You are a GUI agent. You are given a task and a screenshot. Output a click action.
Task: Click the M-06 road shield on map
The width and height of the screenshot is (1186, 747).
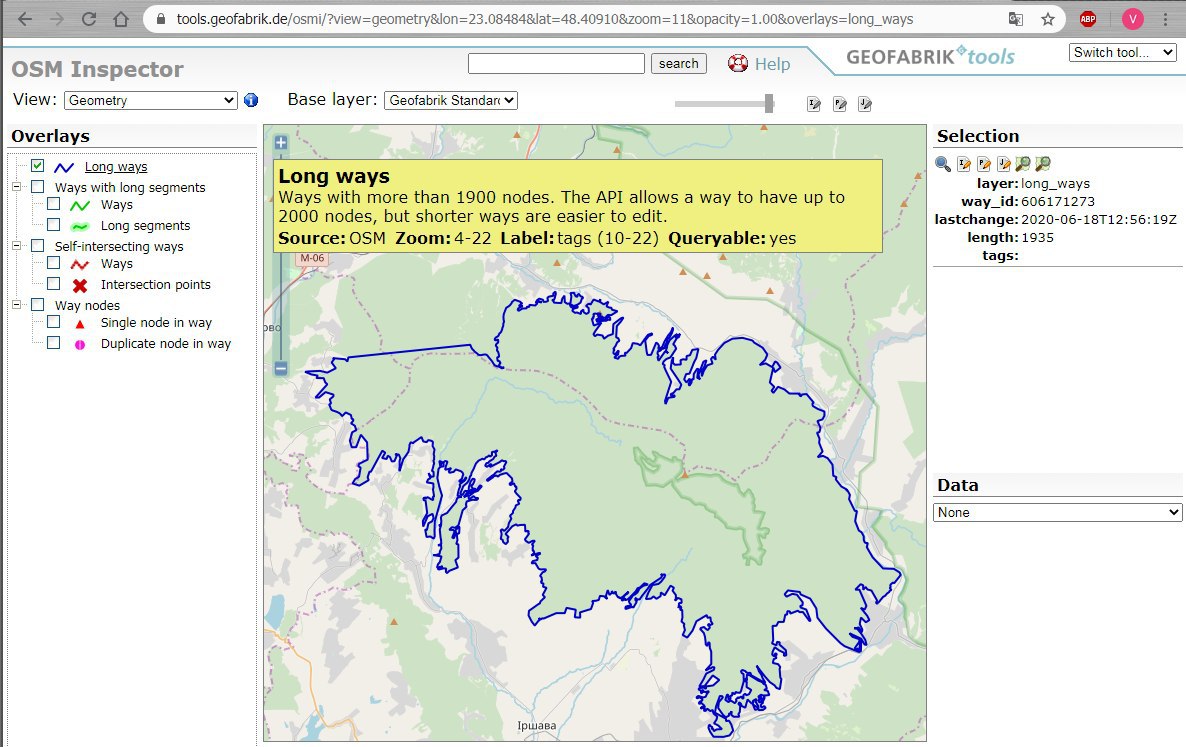click(x=312, y=259)
